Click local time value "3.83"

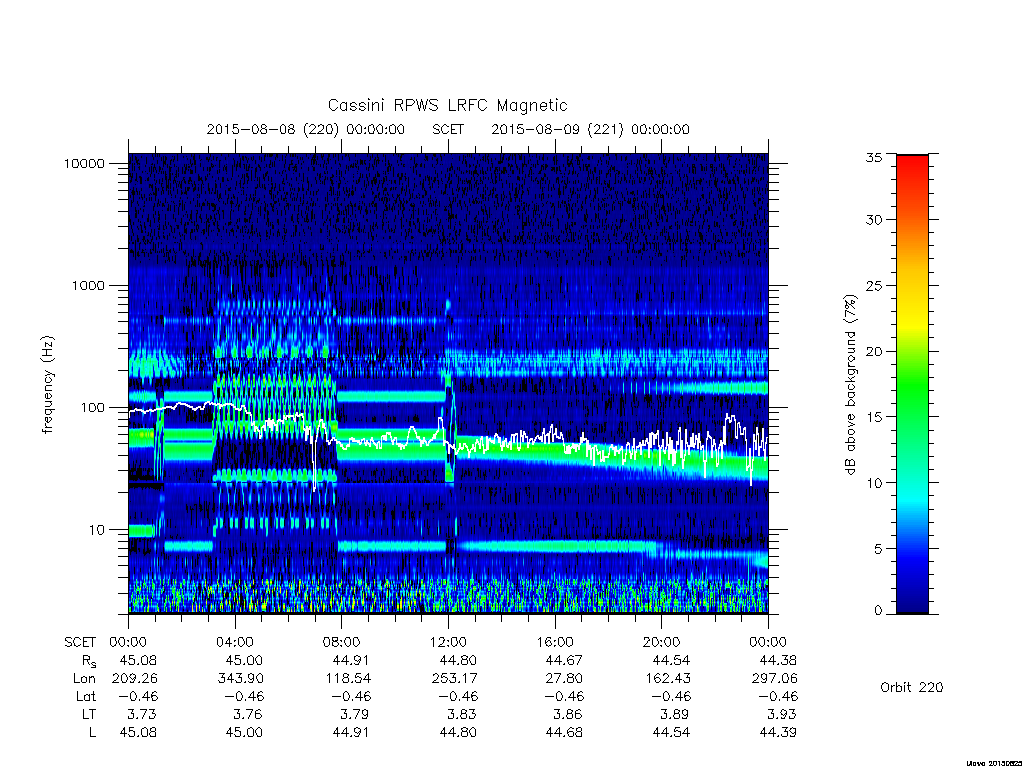pyautogui.click(x=462, y=714)
